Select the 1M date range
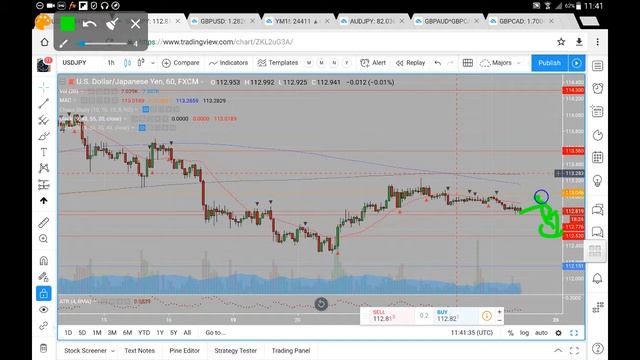The width and height of the screenshot is (640, 360). [97, 333]
